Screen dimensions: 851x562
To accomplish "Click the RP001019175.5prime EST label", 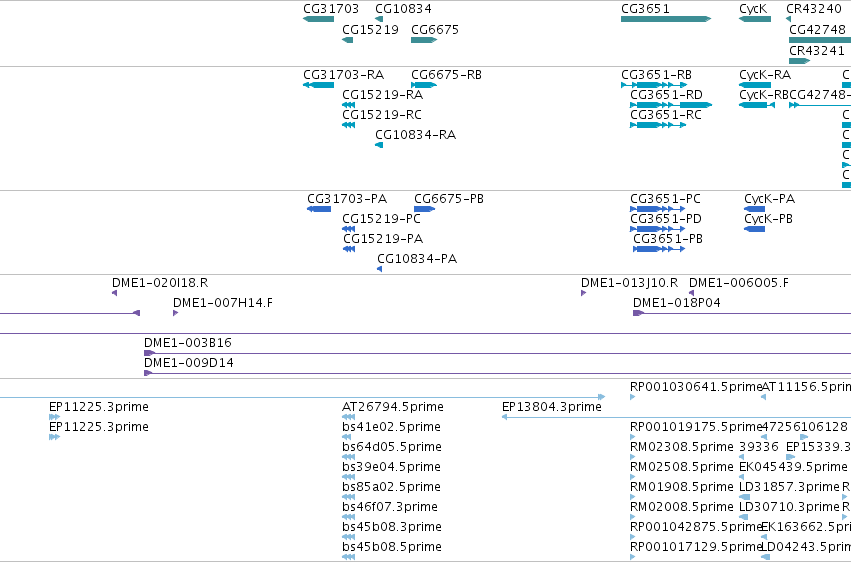I will tap(696, 427).
